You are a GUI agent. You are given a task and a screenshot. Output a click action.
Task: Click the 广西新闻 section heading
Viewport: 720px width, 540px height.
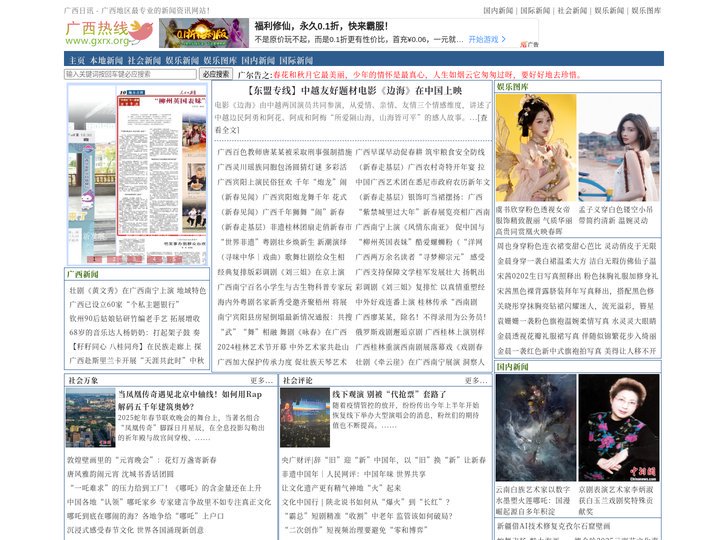[83, 275]
